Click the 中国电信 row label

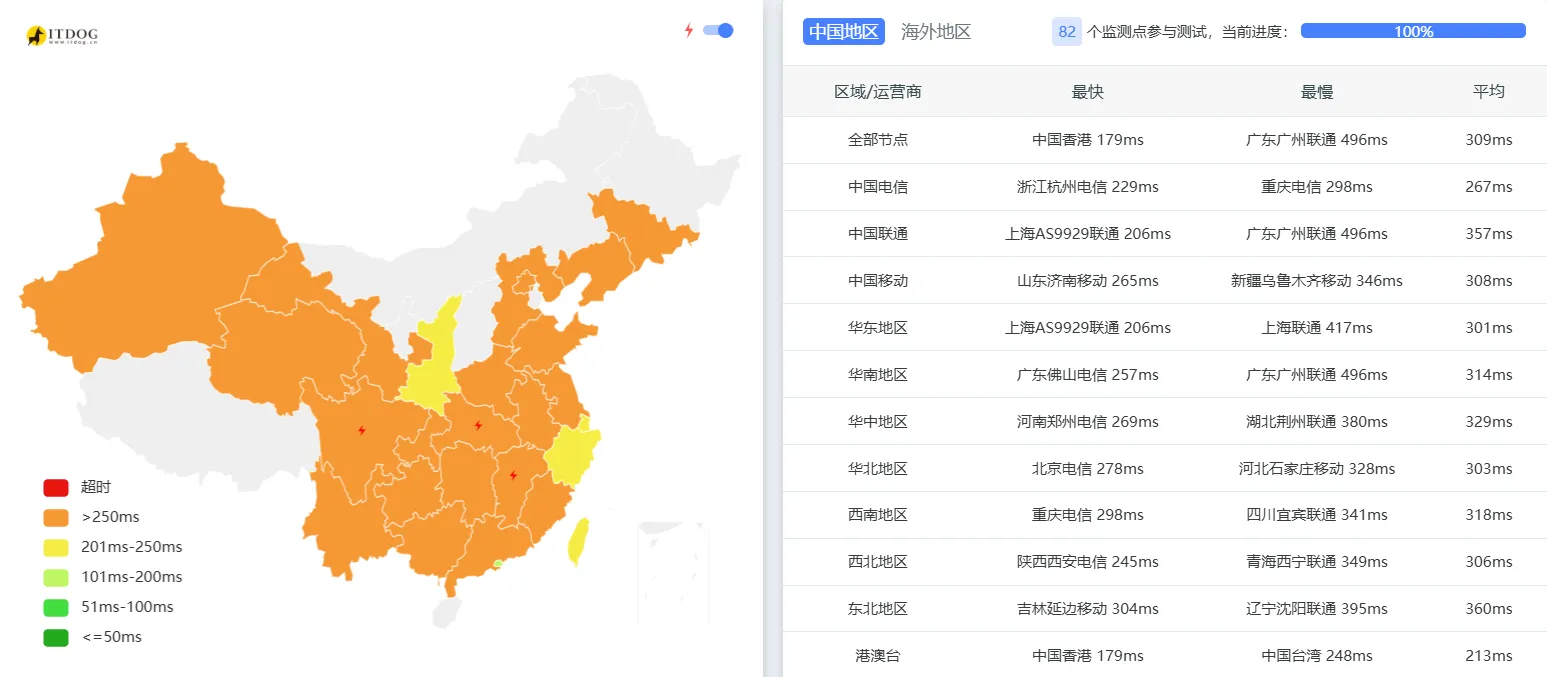pyautogui.click(x=878, y=187)
